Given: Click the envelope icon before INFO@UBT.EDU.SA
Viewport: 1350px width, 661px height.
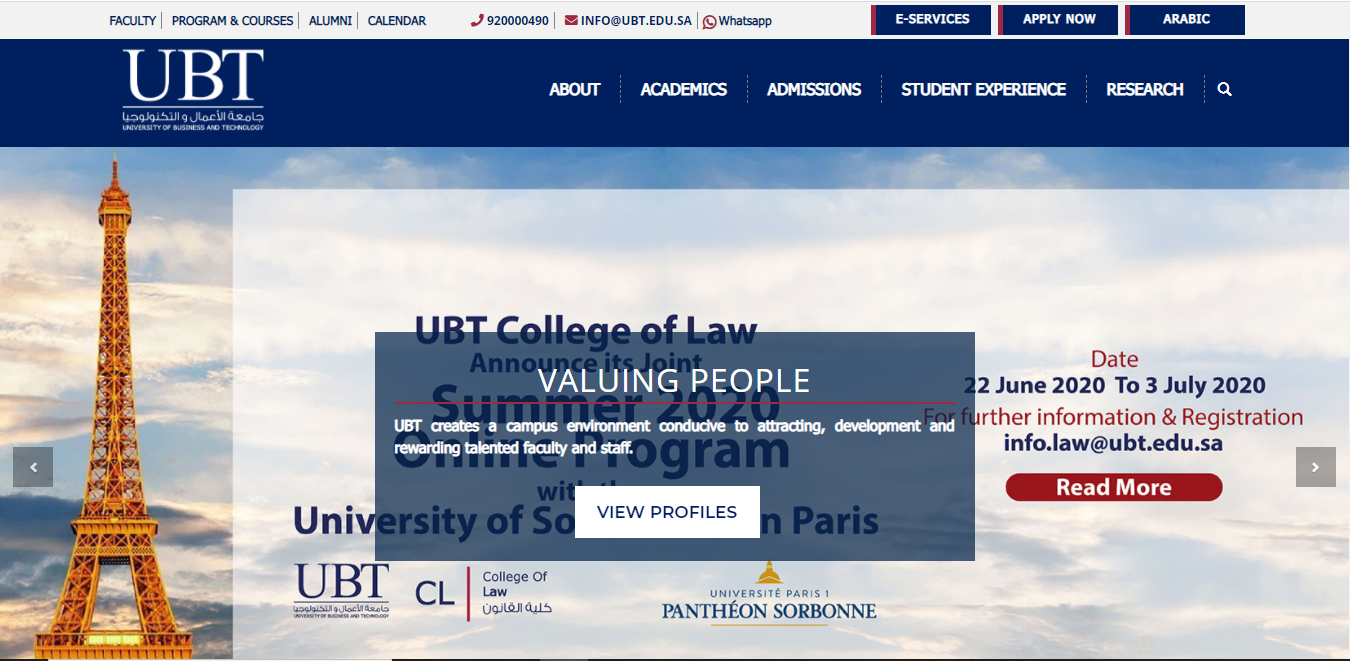Looking at the screenshot, I should pos(571,20).
